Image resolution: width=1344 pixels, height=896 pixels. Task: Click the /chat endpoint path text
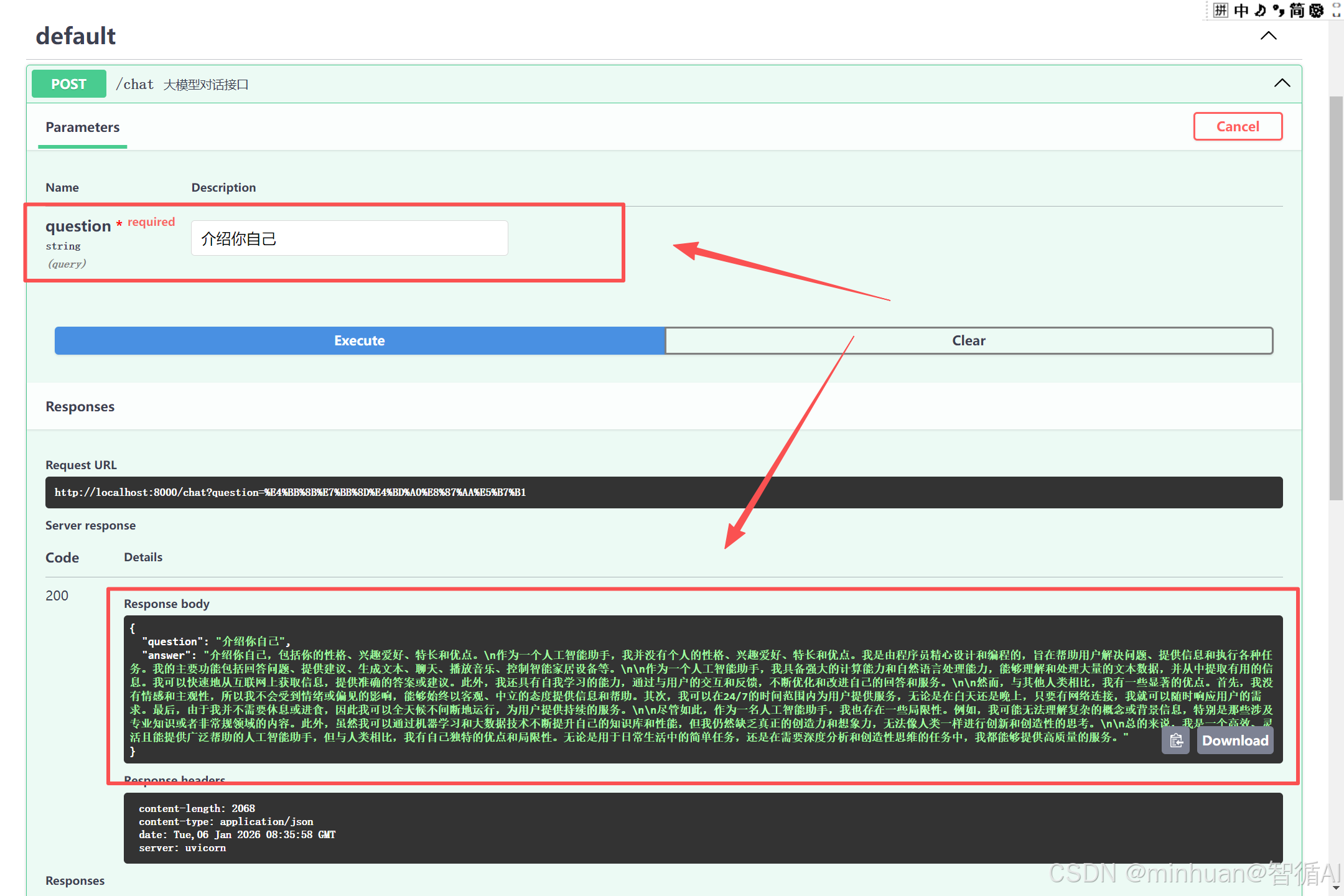135,84
